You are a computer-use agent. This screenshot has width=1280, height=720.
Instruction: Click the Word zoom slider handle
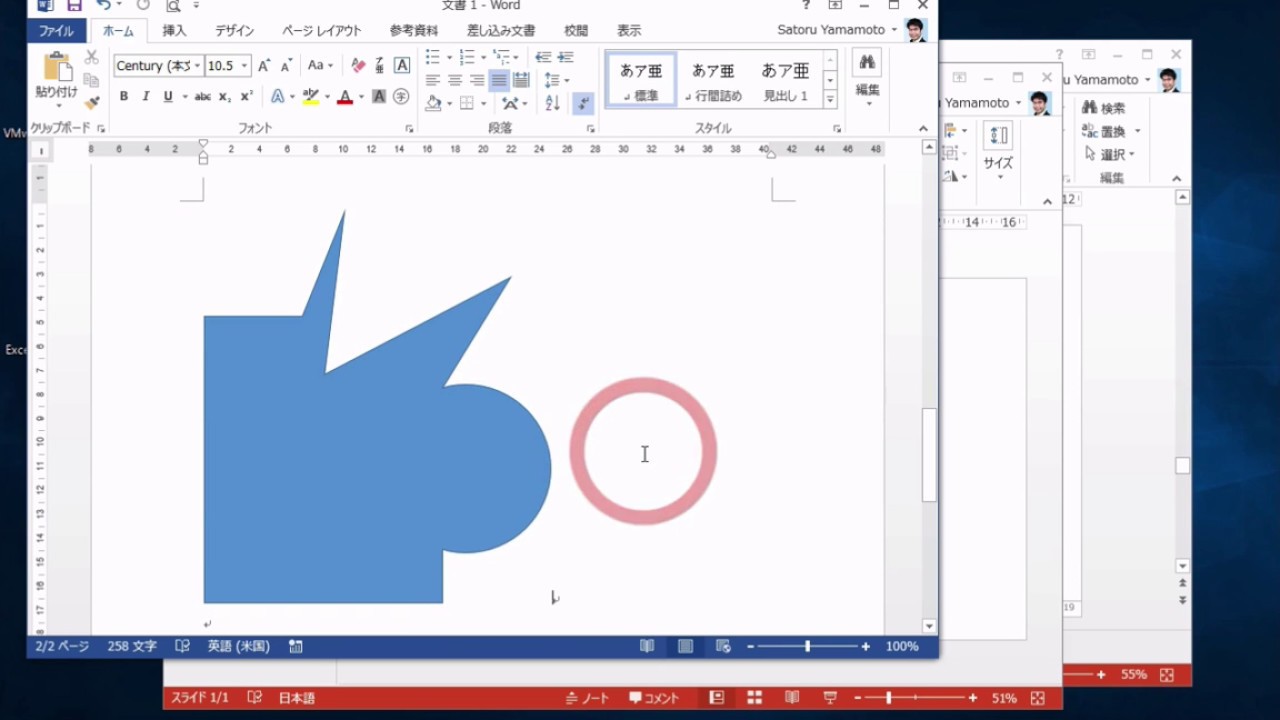pos(807,647)
